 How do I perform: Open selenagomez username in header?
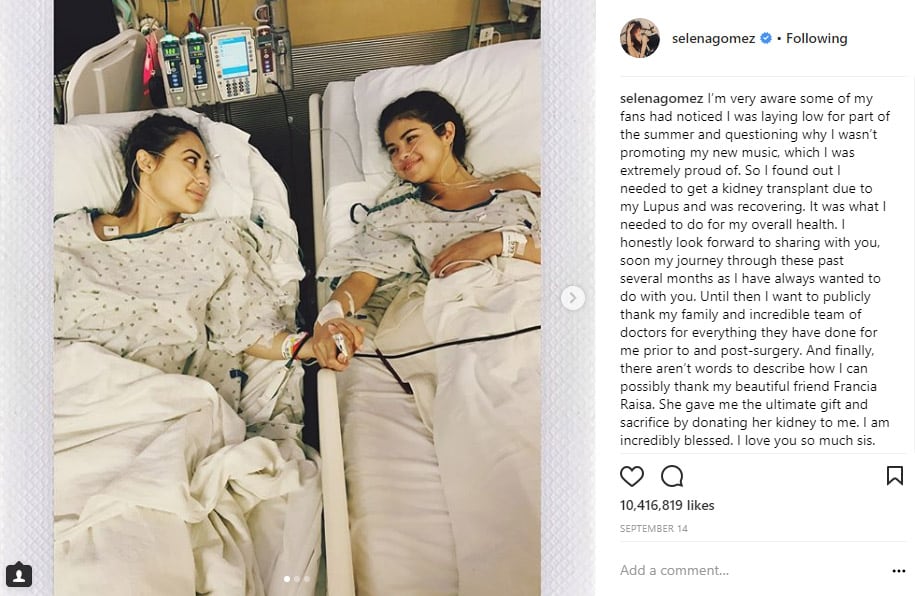click(x=713, y=39)
